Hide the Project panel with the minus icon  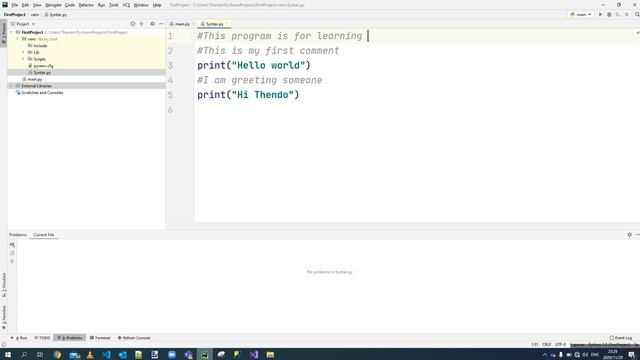(x=161, y=24)
